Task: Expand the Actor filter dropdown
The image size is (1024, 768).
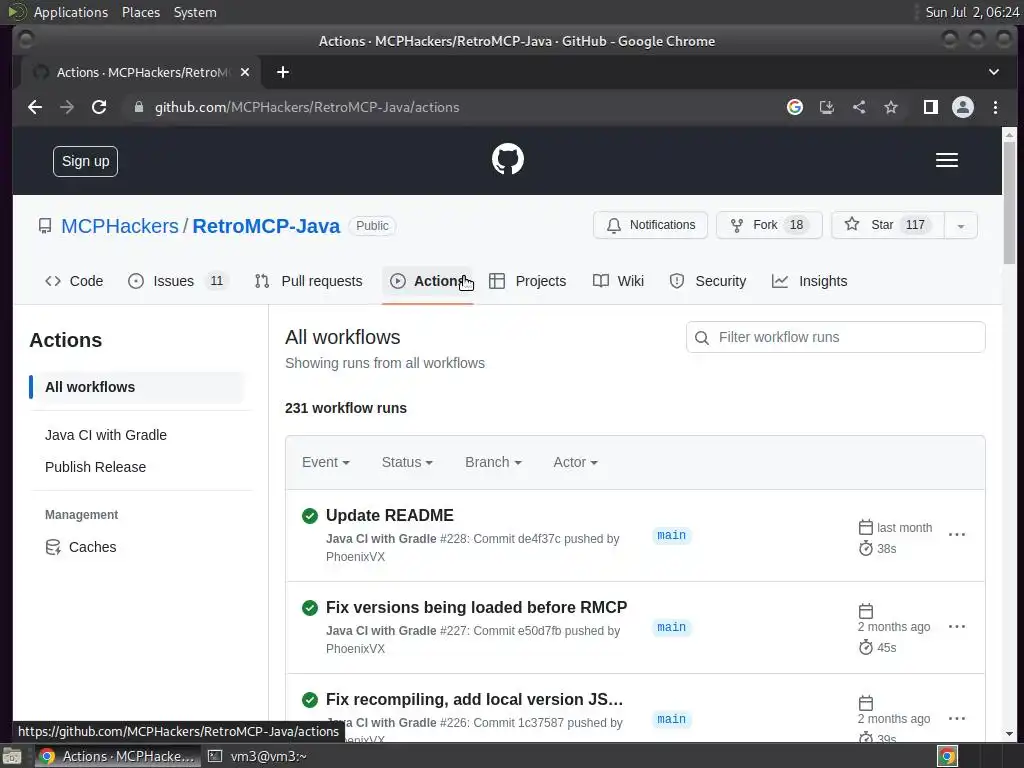Action: click(x=575, y=462)
